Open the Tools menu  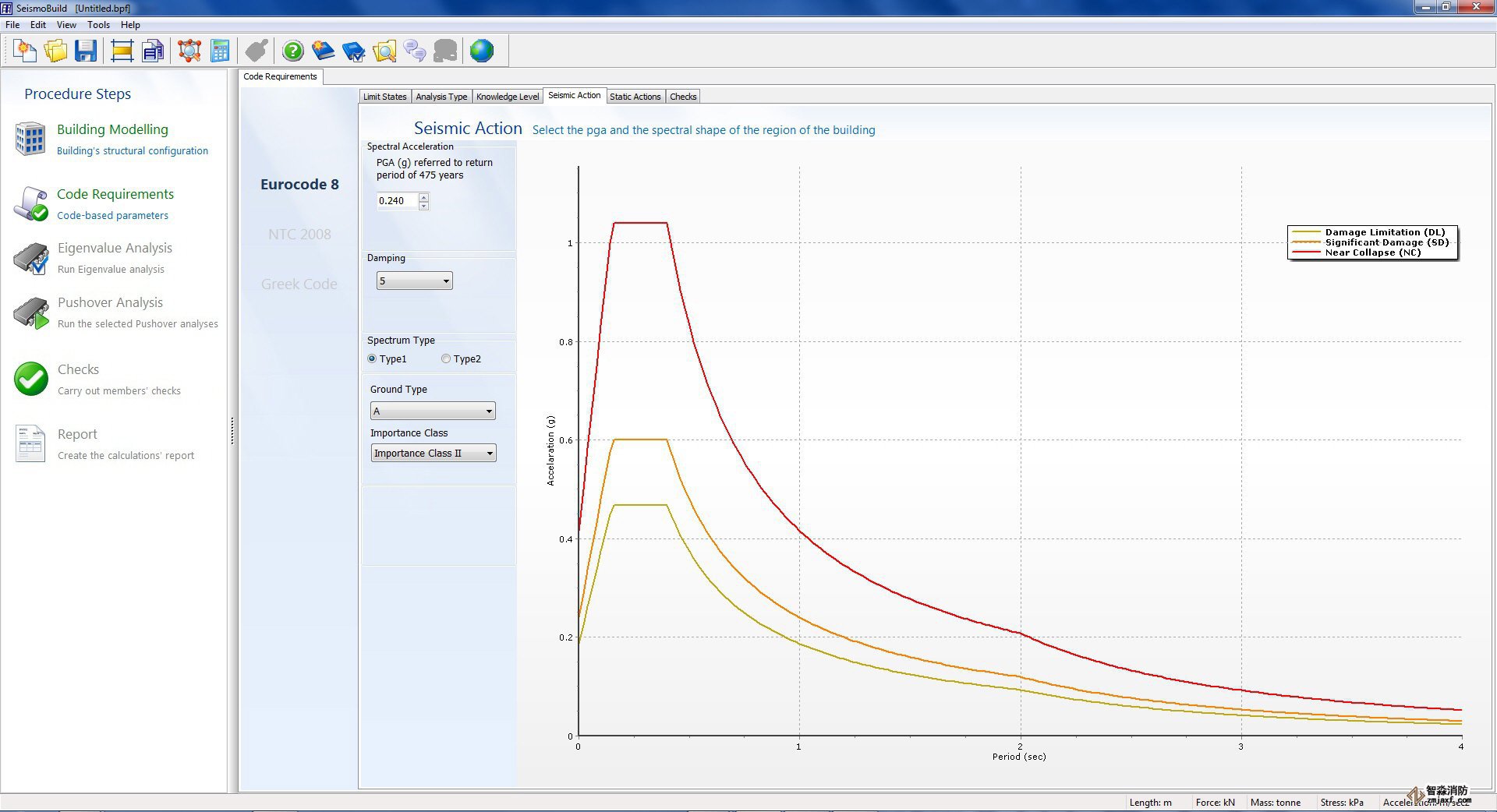pos(98,25)
